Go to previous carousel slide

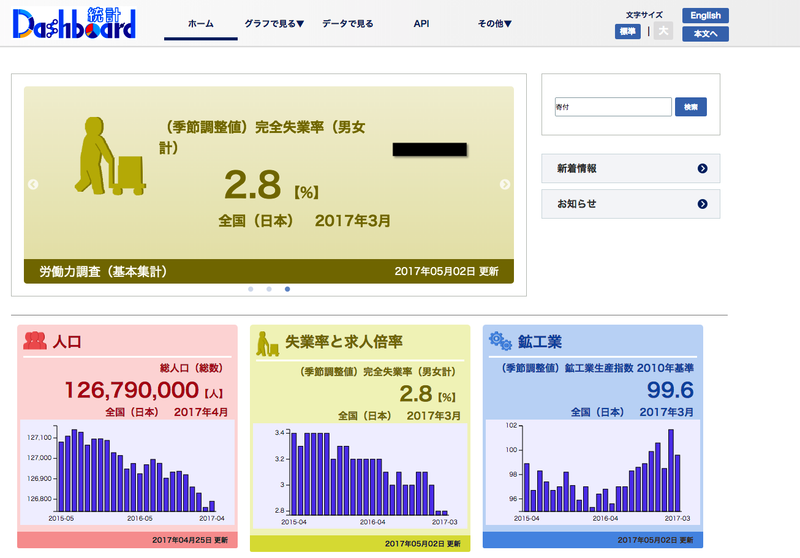pyautogui.click(x=33, y=185)
